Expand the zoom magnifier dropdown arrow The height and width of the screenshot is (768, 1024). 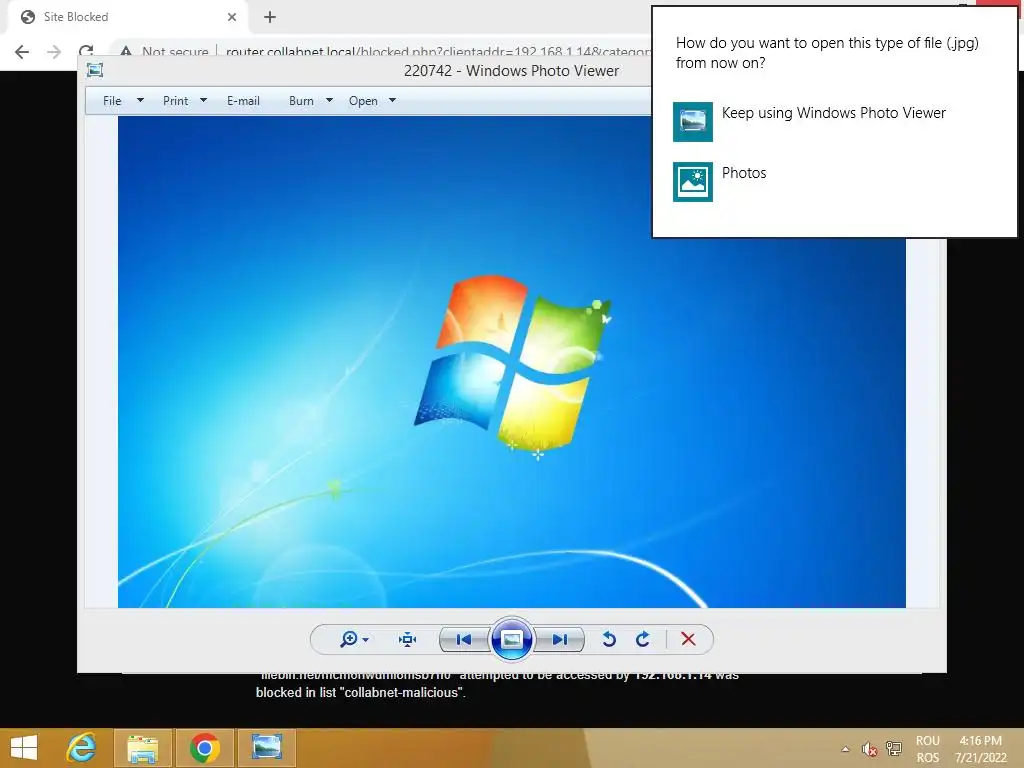coord(366,640)
